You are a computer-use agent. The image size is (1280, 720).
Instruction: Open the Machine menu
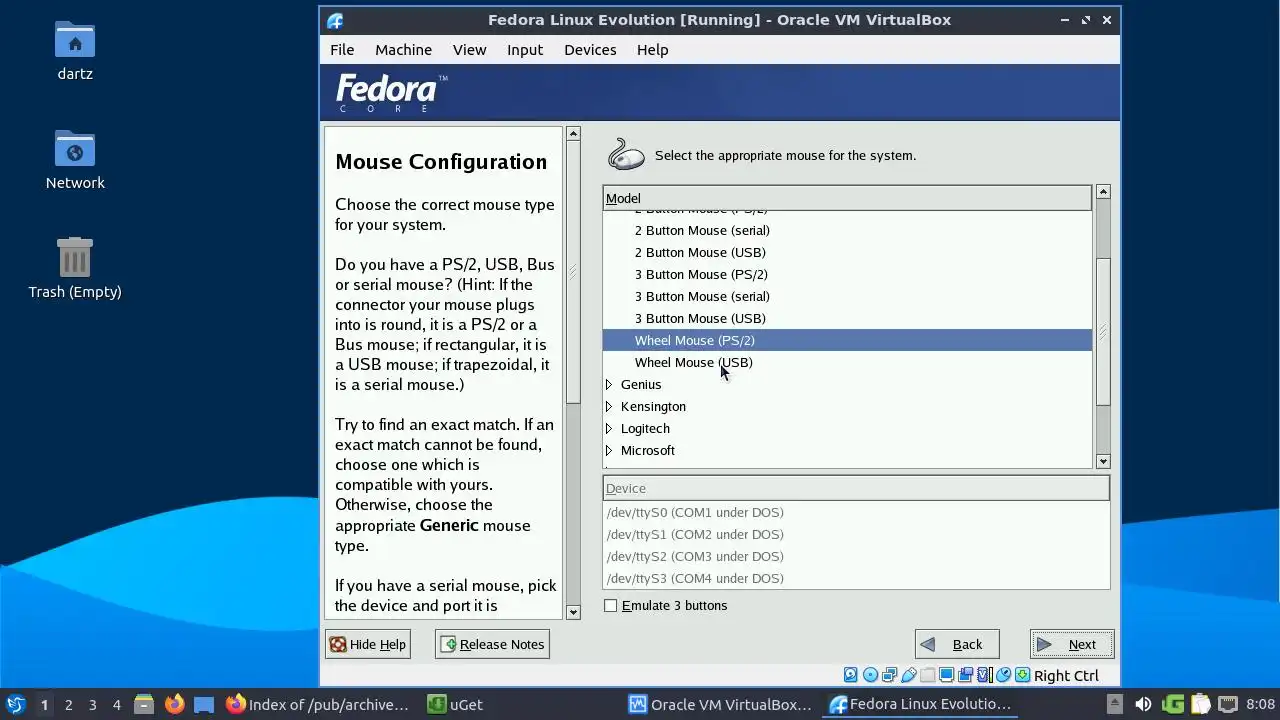(x=403, y=50)
